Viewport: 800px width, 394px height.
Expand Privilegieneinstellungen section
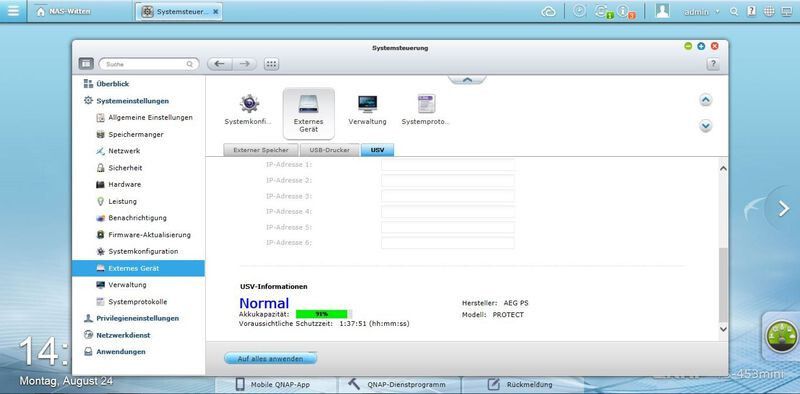pyautogui.click(x=138, y=318)
